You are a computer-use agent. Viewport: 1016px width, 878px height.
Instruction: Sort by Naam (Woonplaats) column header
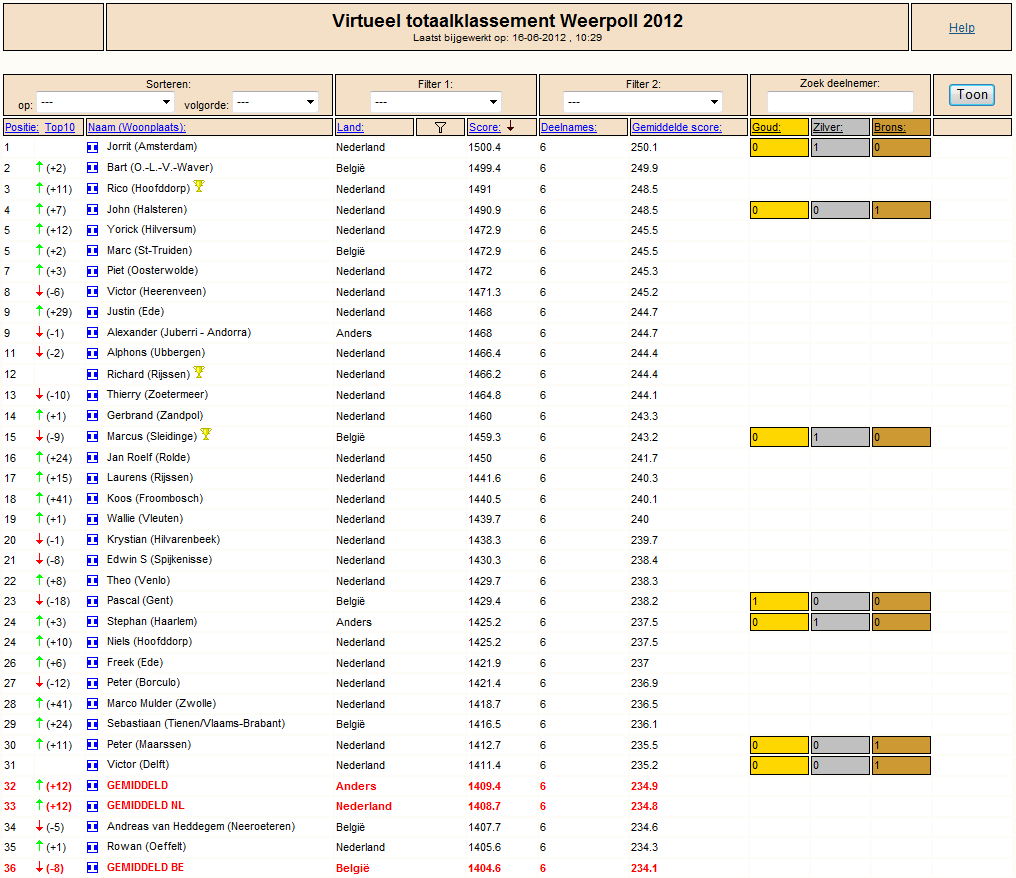137,127
